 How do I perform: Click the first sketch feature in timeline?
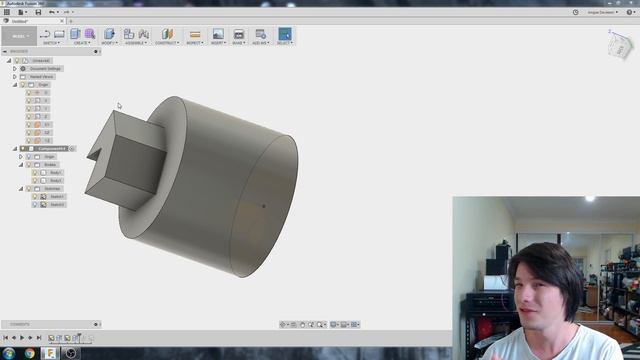point(51,338)
